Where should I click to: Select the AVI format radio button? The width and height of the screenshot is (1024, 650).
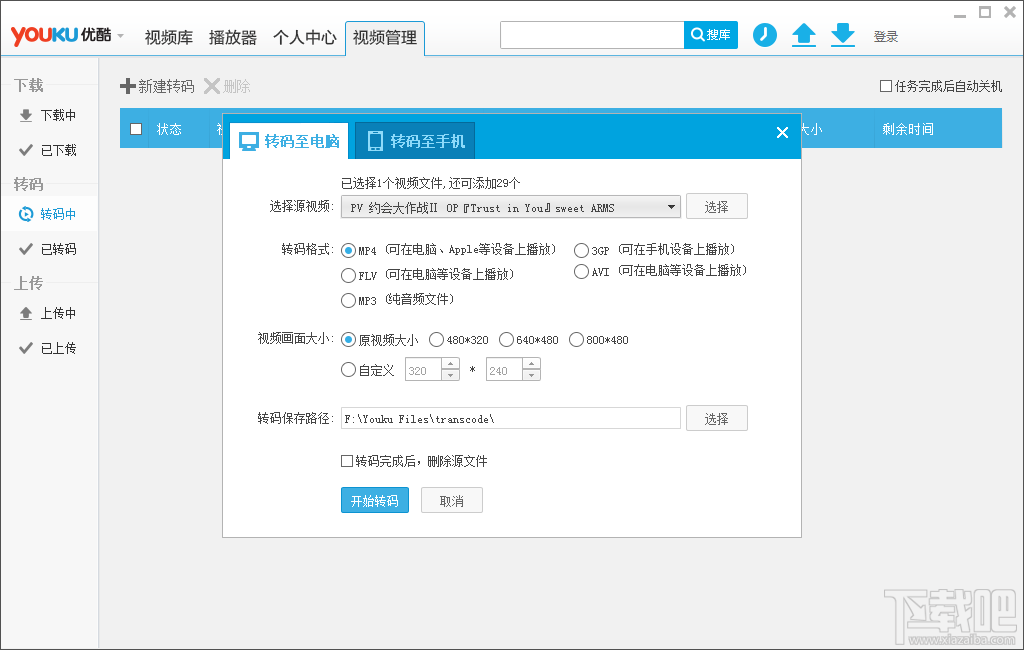coord(581,271)
